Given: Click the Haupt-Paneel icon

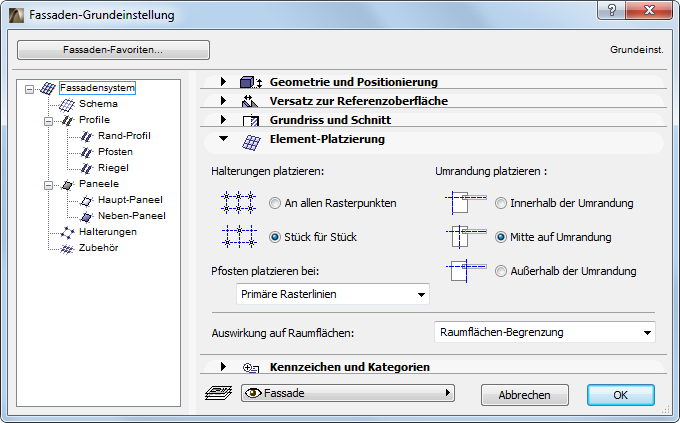Looking at the screenshot, I should 86,201.
